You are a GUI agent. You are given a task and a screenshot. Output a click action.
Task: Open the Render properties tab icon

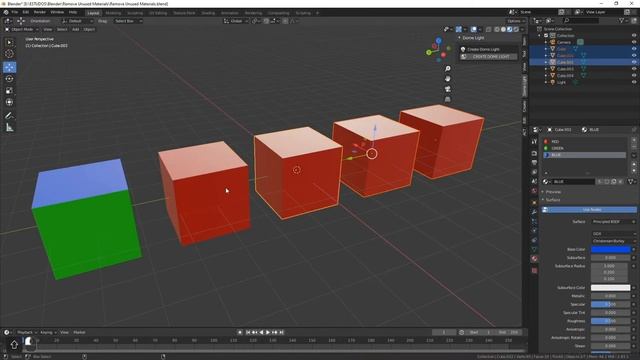(534, 153)
